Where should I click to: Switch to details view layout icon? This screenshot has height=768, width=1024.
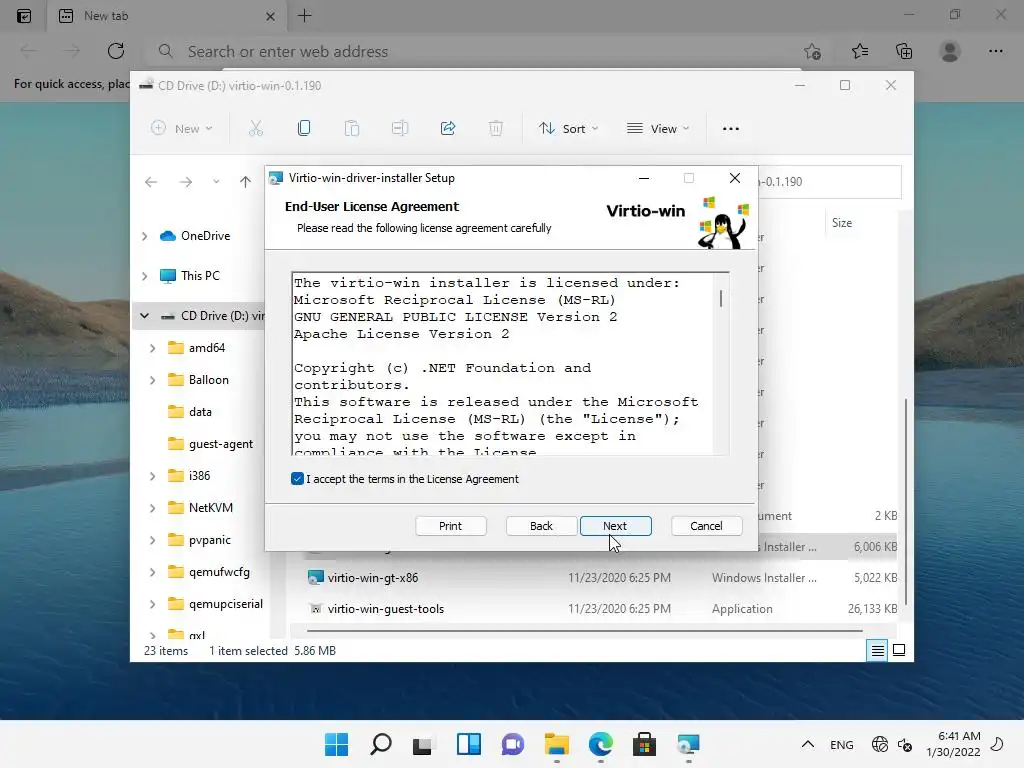[877, 650]
